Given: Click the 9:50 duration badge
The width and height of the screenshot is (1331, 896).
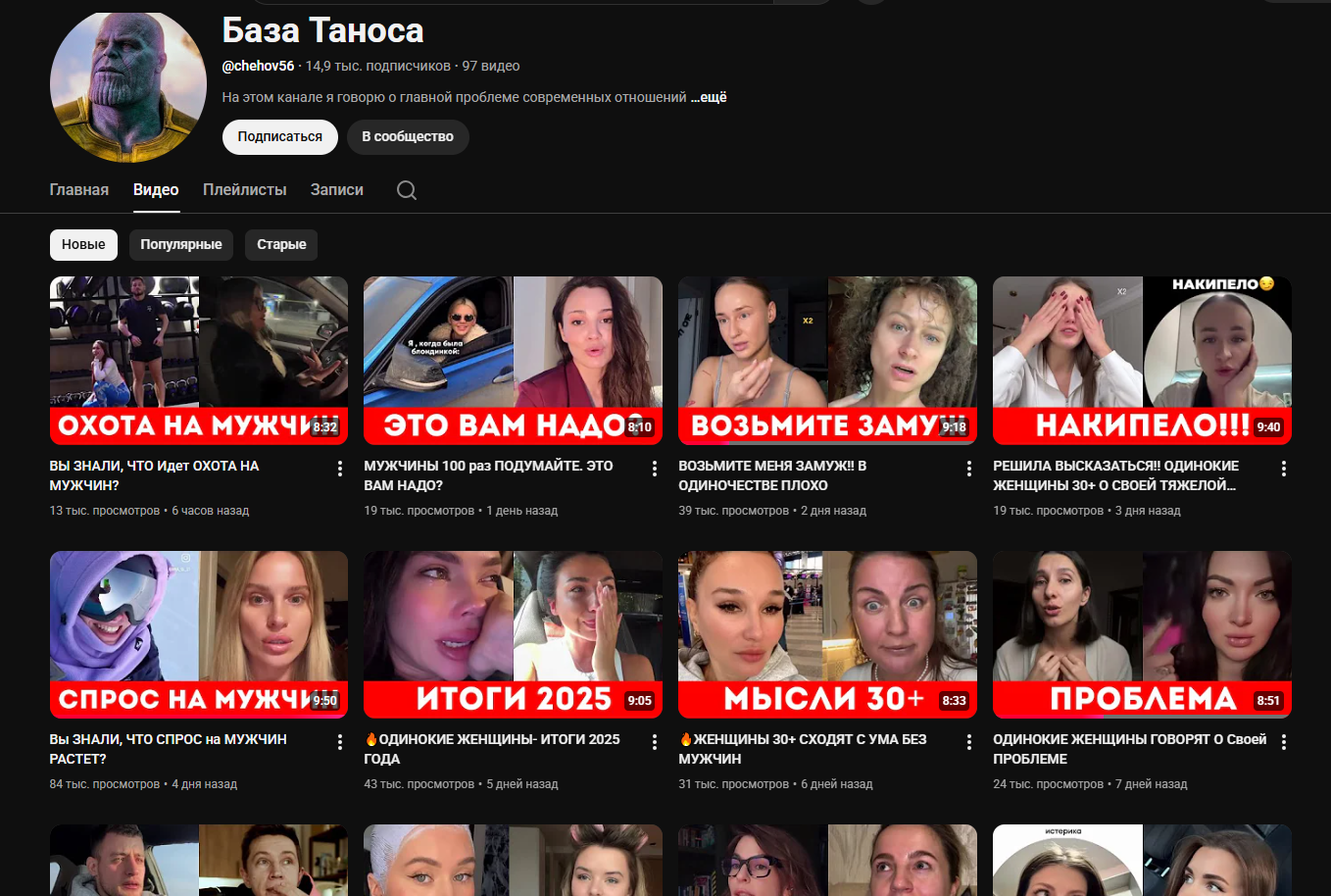Looking at the screenshot, I should point(325,701).
